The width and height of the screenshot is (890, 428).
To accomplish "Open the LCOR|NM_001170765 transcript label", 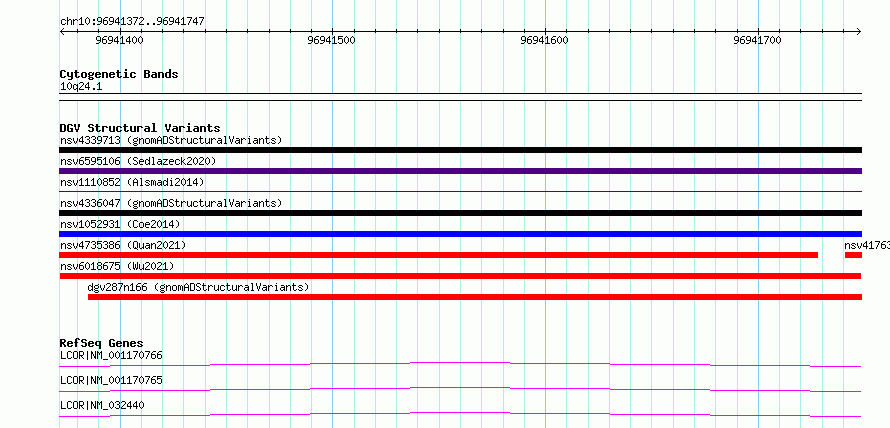I will [111, 380].
